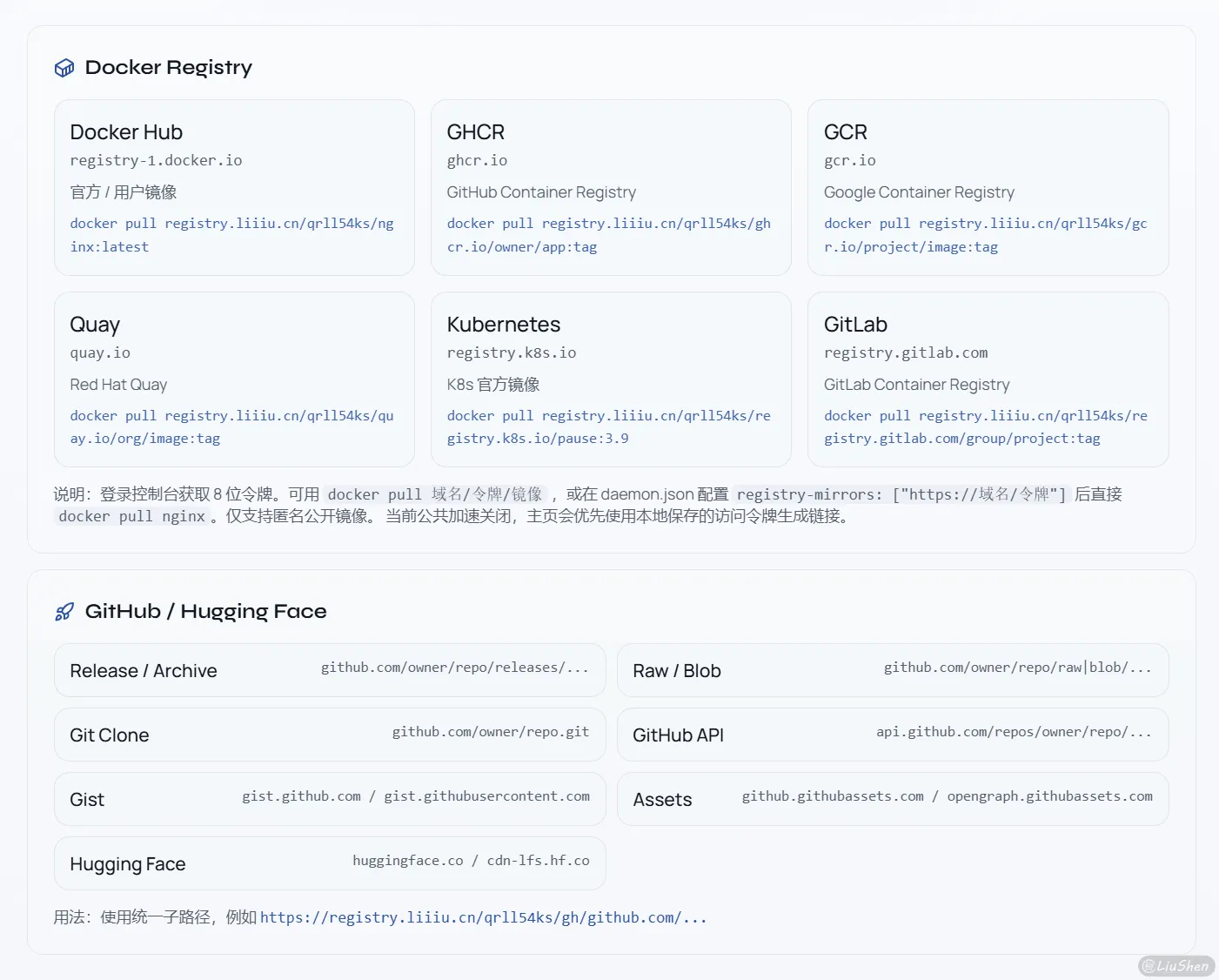Click the GitHub / Hugging Face rocket icon
The image size is (1219, 980).
click(64, 612)
